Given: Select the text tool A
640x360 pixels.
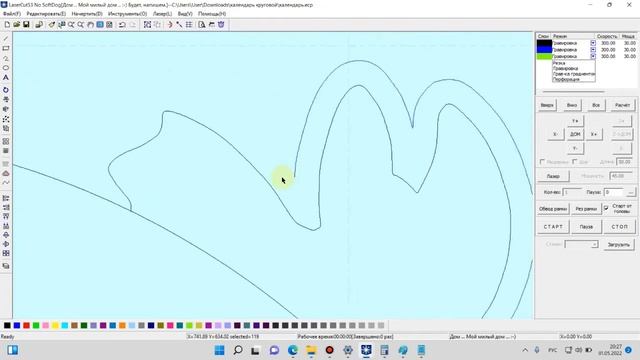Looking at the screenshot, I should 6,78.
